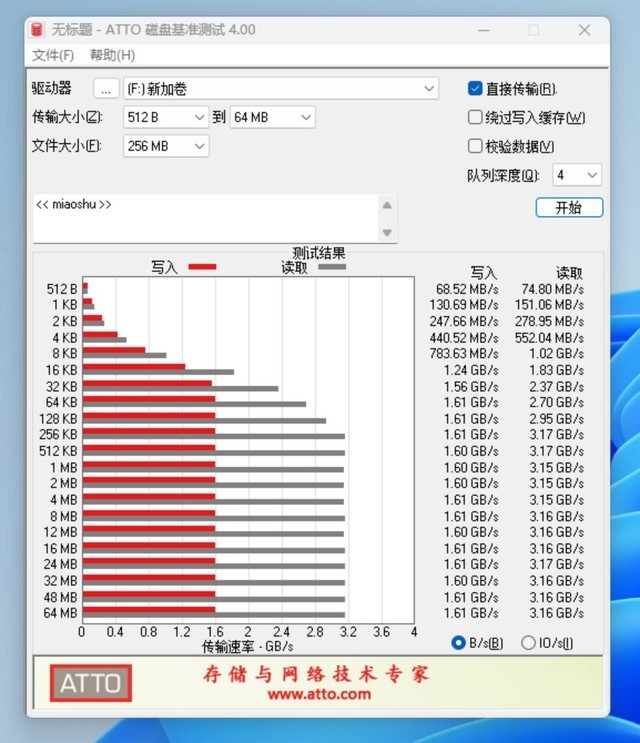Open the 256 MB file size dropdown
The image size is (640, 743).
(166, 146)
